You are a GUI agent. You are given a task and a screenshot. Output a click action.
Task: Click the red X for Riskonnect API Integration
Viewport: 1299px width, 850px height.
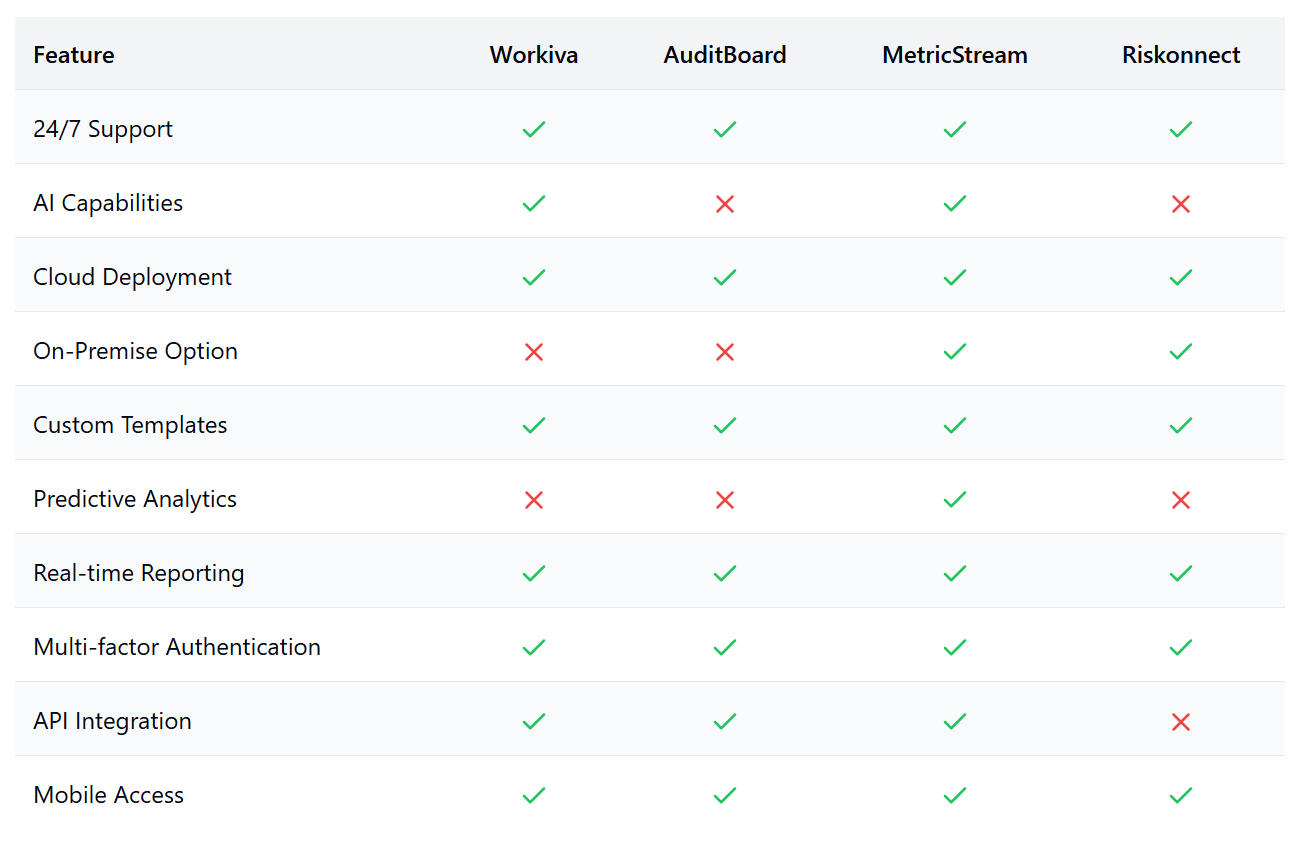[x=1180, y=721]
